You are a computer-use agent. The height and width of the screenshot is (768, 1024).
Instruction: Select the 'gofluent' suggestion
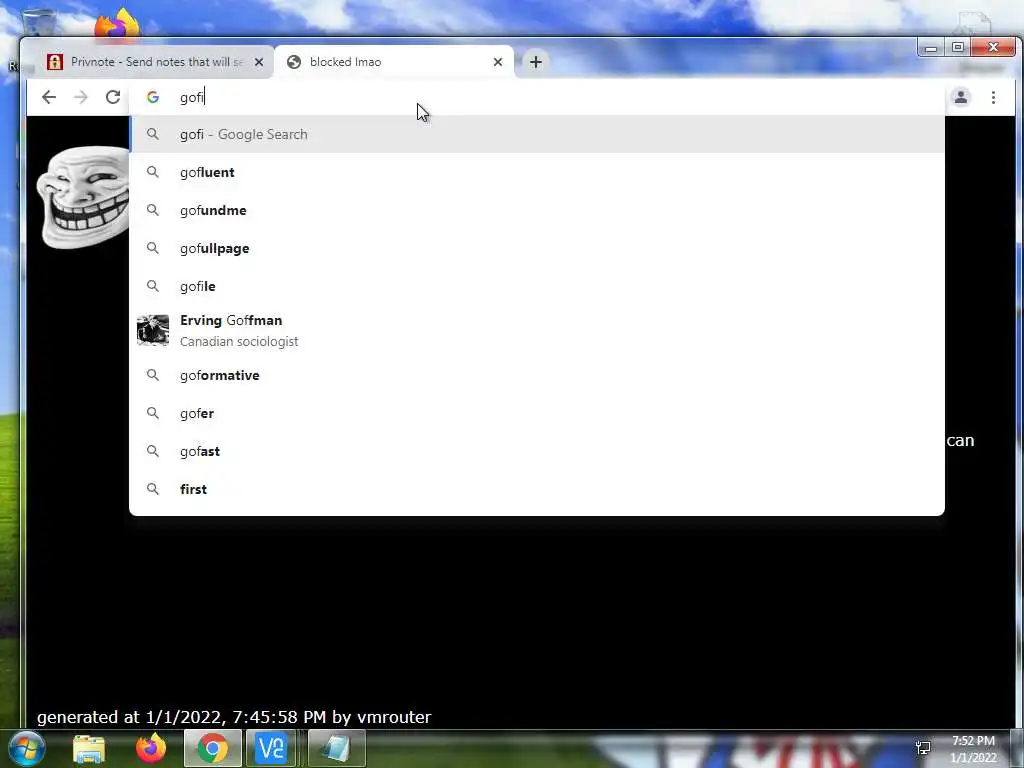(537, 172)
